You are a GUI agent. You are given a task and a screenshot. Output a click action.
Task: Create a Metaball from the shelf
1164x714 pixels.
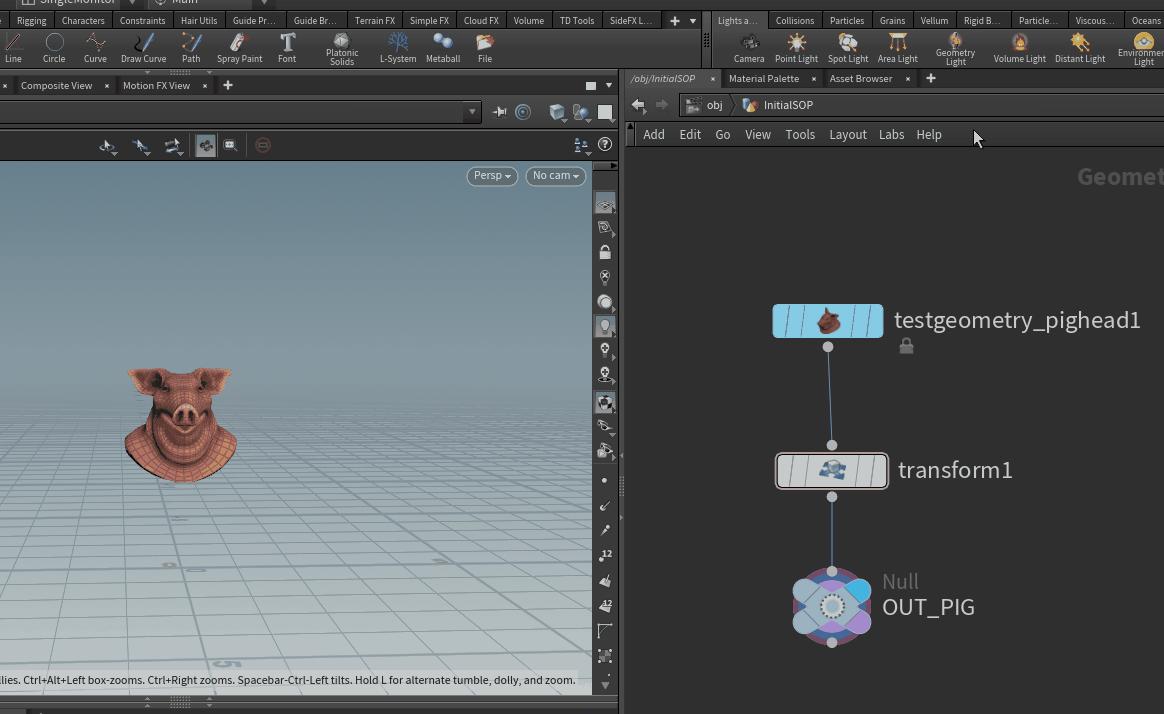coord(442,47)
